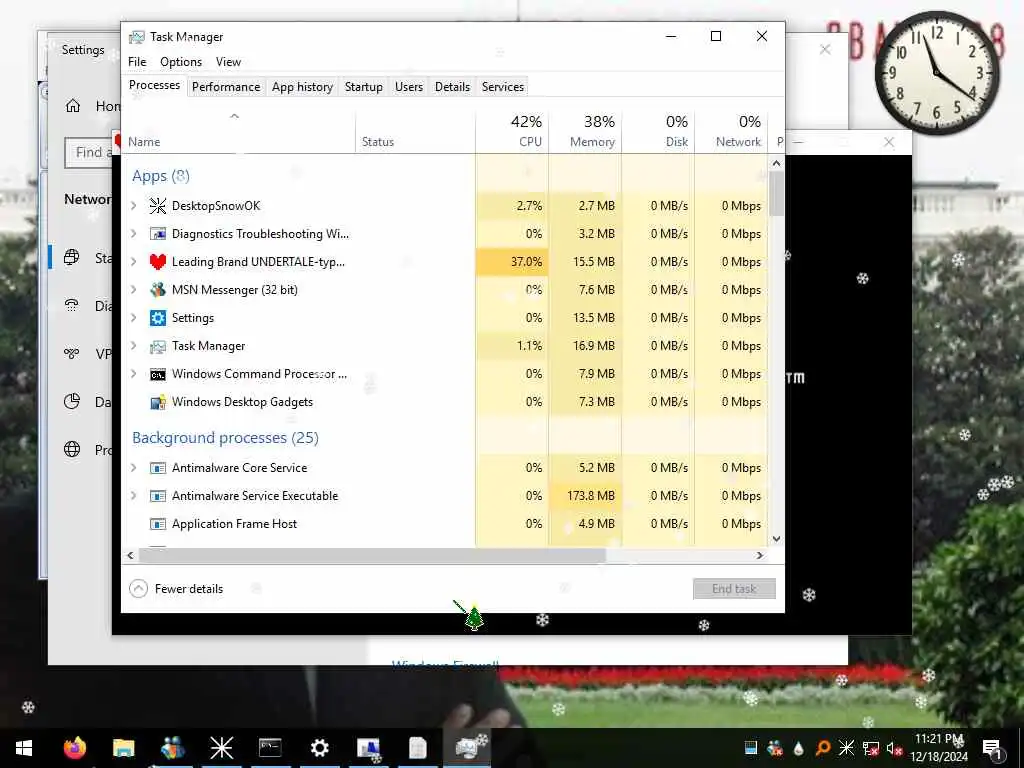Open Firefox from the taskbar
This screenshot has height=768, width=1024.
75,748
